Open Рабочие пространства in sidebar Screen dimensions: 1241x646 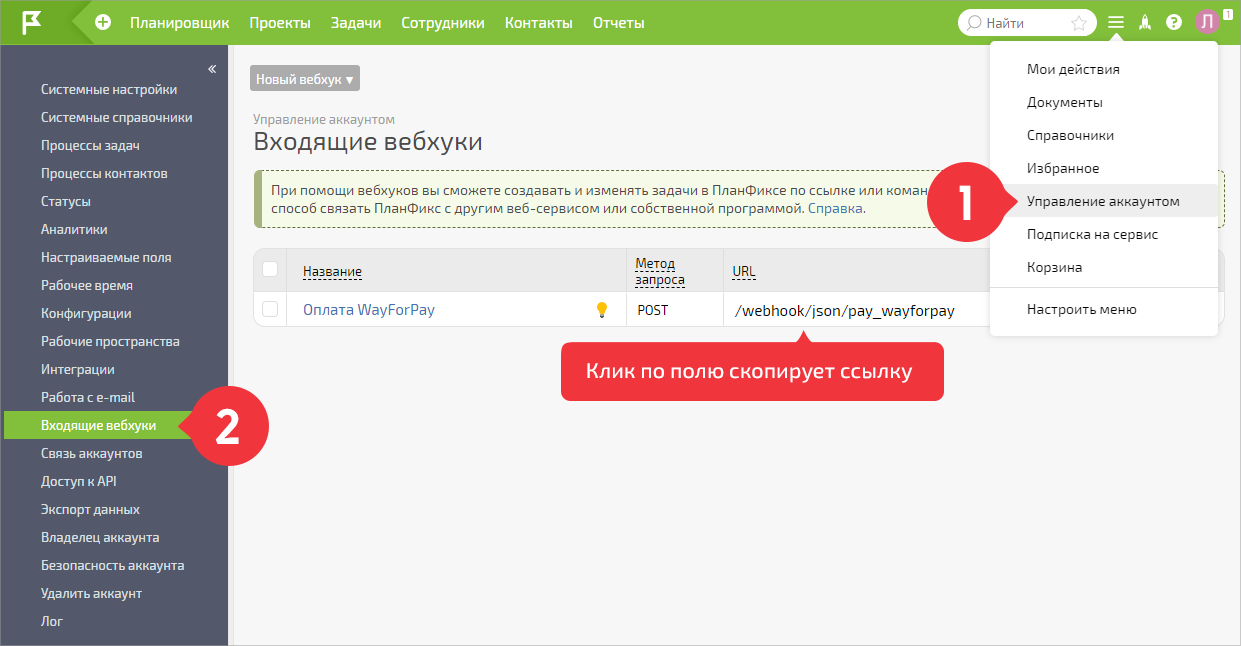coord(110,341)
